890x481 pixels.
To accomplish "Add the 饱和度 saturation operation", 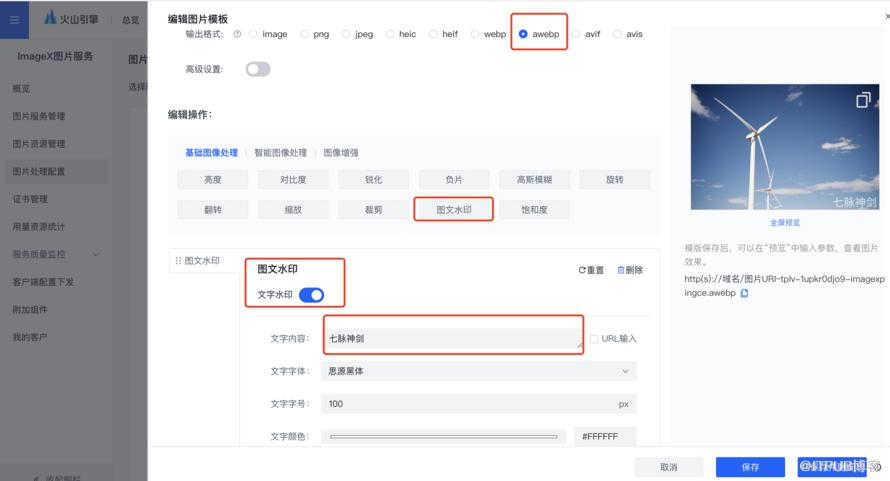I will click(x=534, y=210).
